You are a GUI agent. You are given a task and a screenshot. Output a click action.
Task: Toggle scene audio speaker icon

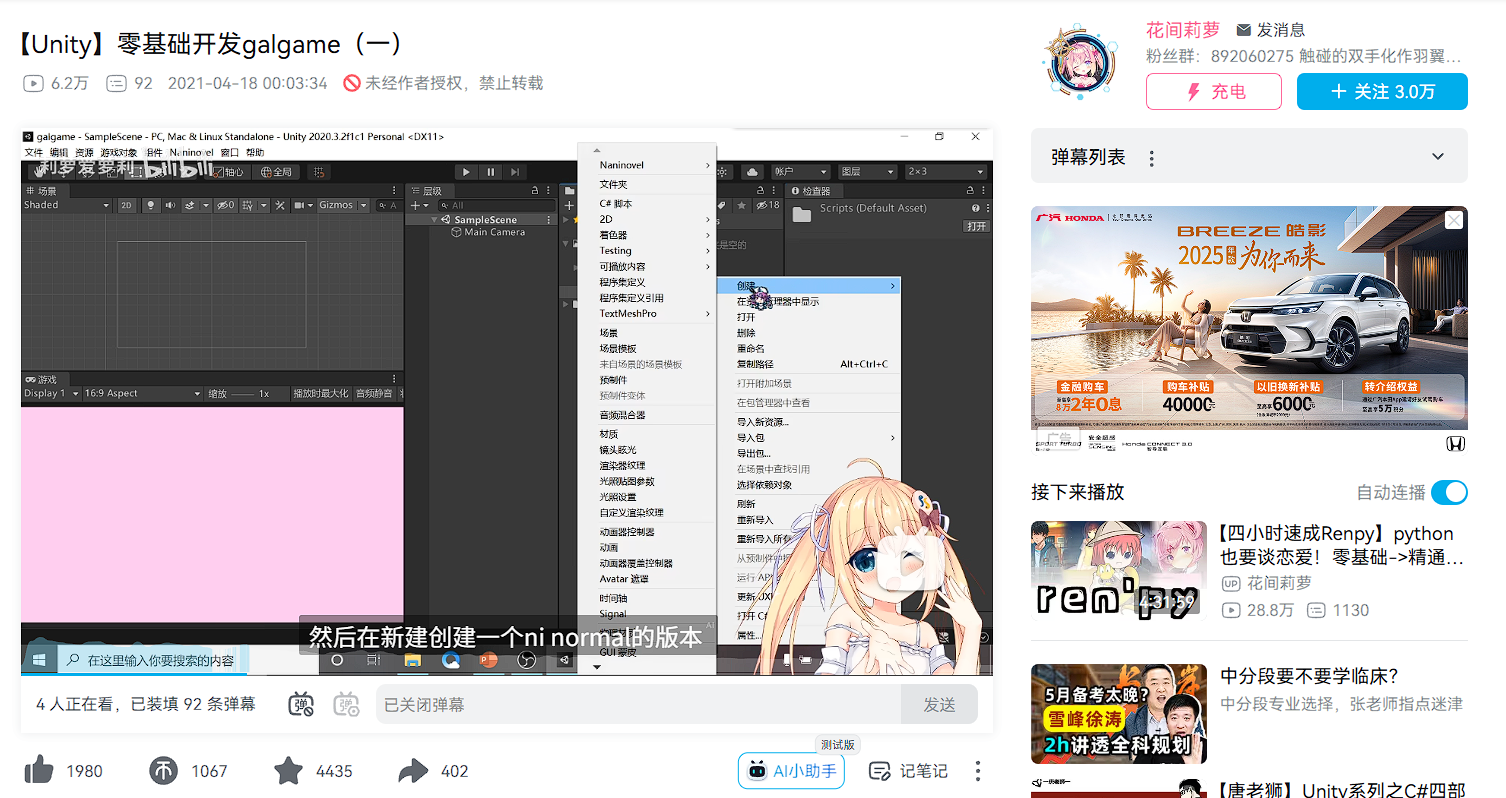coord(170,205)
